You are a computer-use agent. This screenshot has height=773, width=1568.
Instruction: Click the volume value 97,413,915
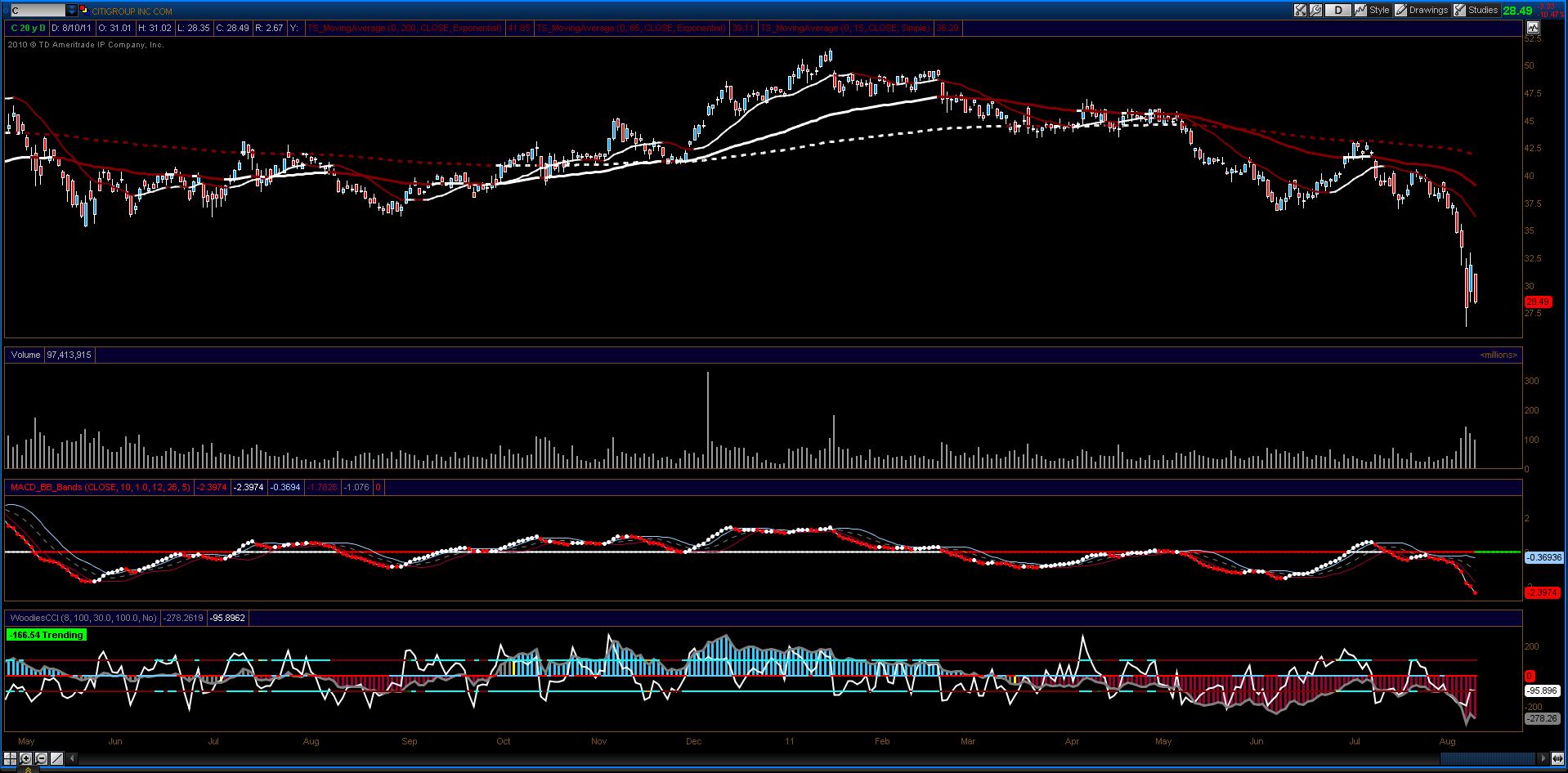(x=69, y=355)
